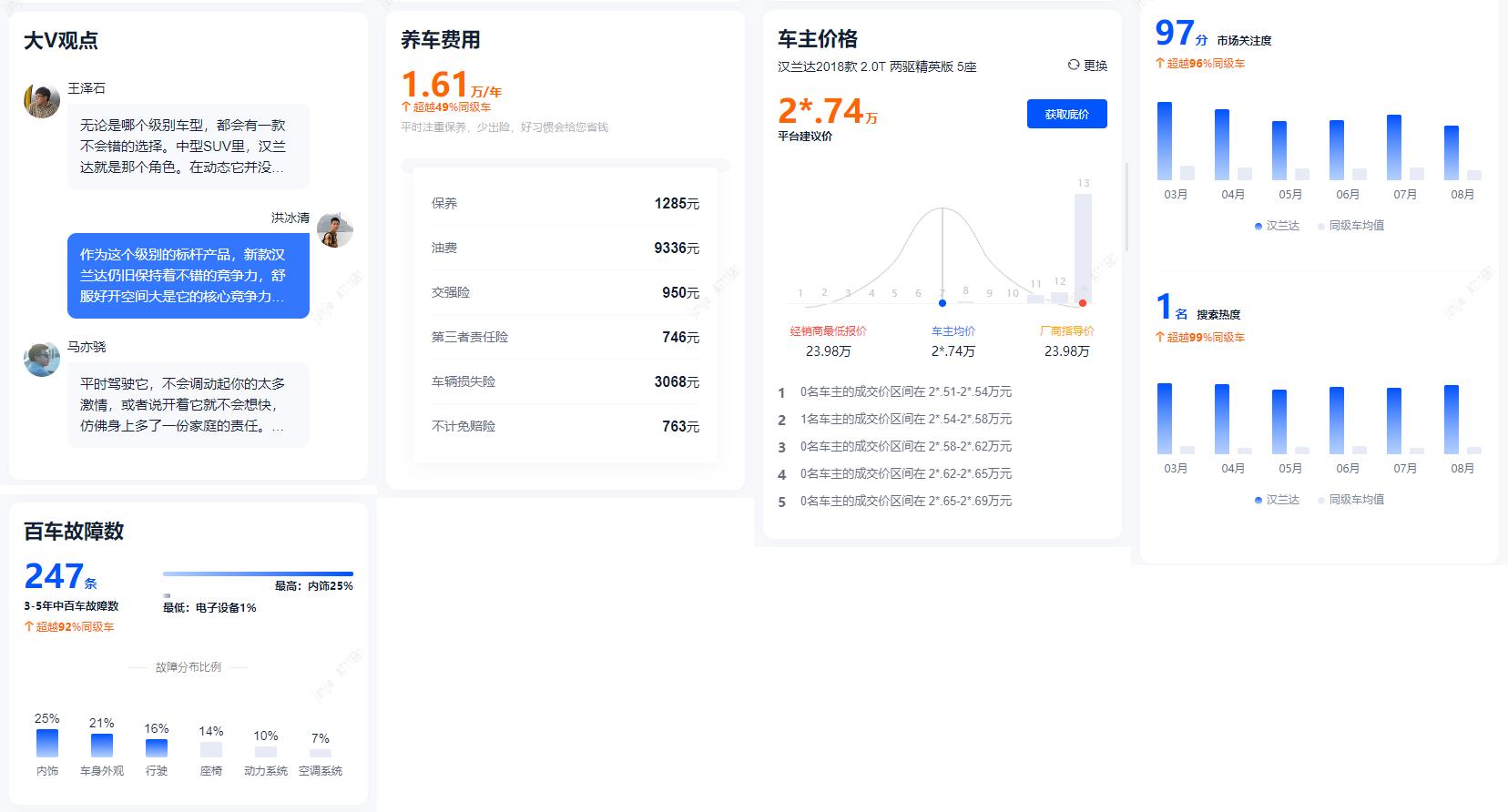The image size is (1508, 812).
Task: Click the 97分 market attention score
Action: (1181, 34)
